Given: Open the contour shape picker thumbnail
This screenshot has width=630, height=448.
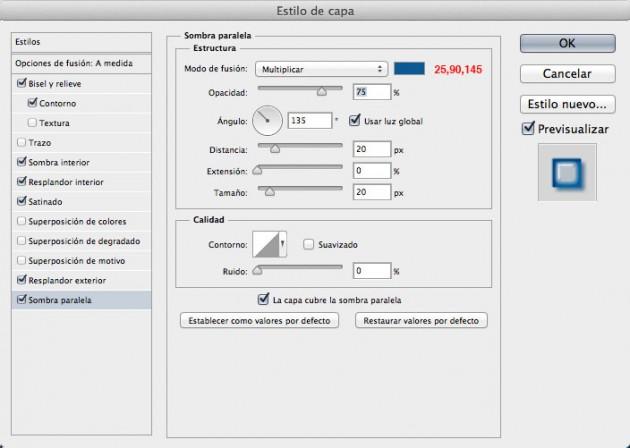Looking at the screenshot, I should pyautogui.click(x=266, y=244).
